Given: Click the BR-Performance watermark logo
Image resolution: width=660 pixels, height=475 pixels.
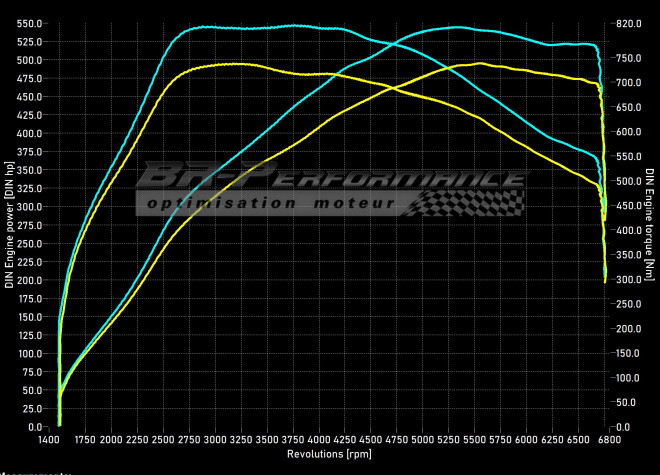Looking at the screenshot, I should (330, 178).
